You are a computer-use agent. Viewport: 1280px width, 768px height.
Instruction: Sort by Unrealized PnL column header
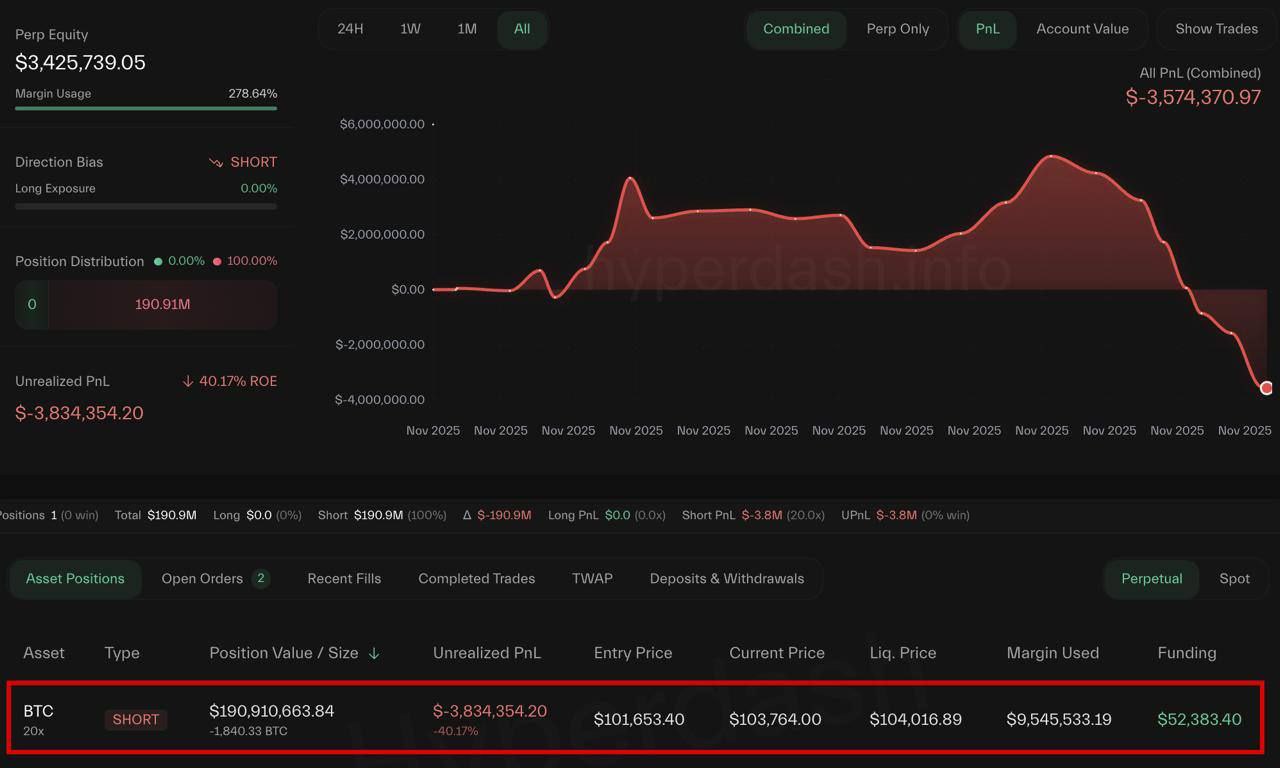(x=486, y=653)
